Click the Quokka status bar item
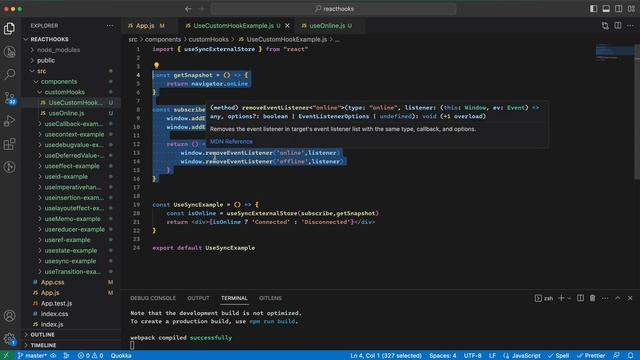Viewport: 640px width, 360px height. pyautogui.click(x=121, y=356)
